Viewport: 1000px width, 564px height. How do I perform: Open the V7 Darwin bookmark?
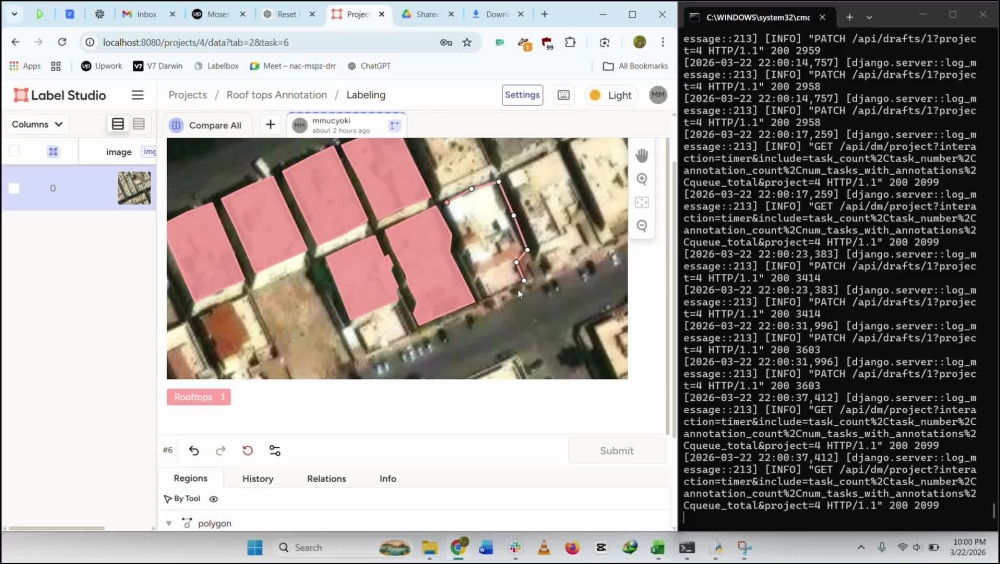158,66
